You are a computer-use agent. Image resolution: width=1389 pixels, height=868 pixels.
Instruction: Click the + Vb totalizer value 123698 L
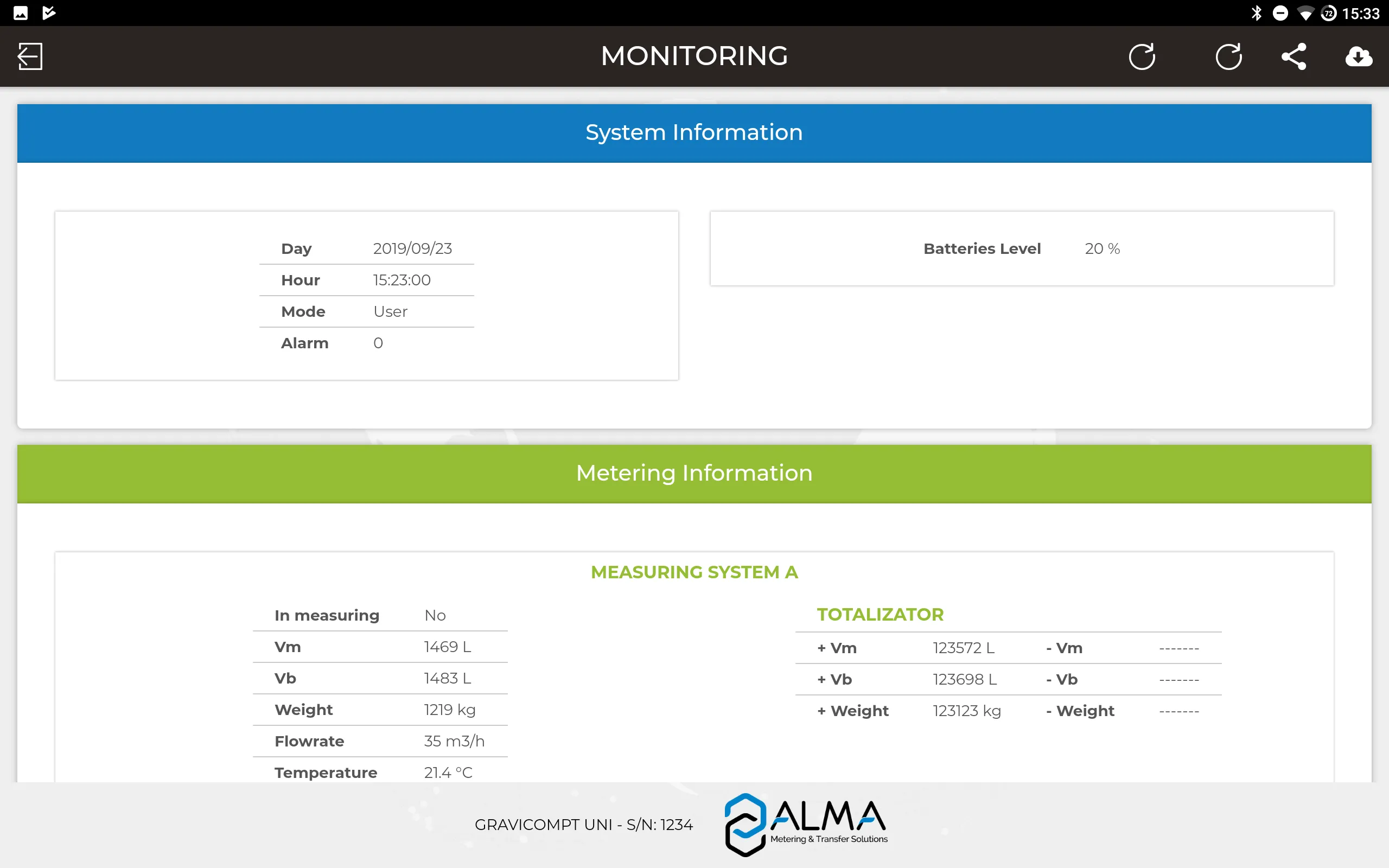[965, 680]
